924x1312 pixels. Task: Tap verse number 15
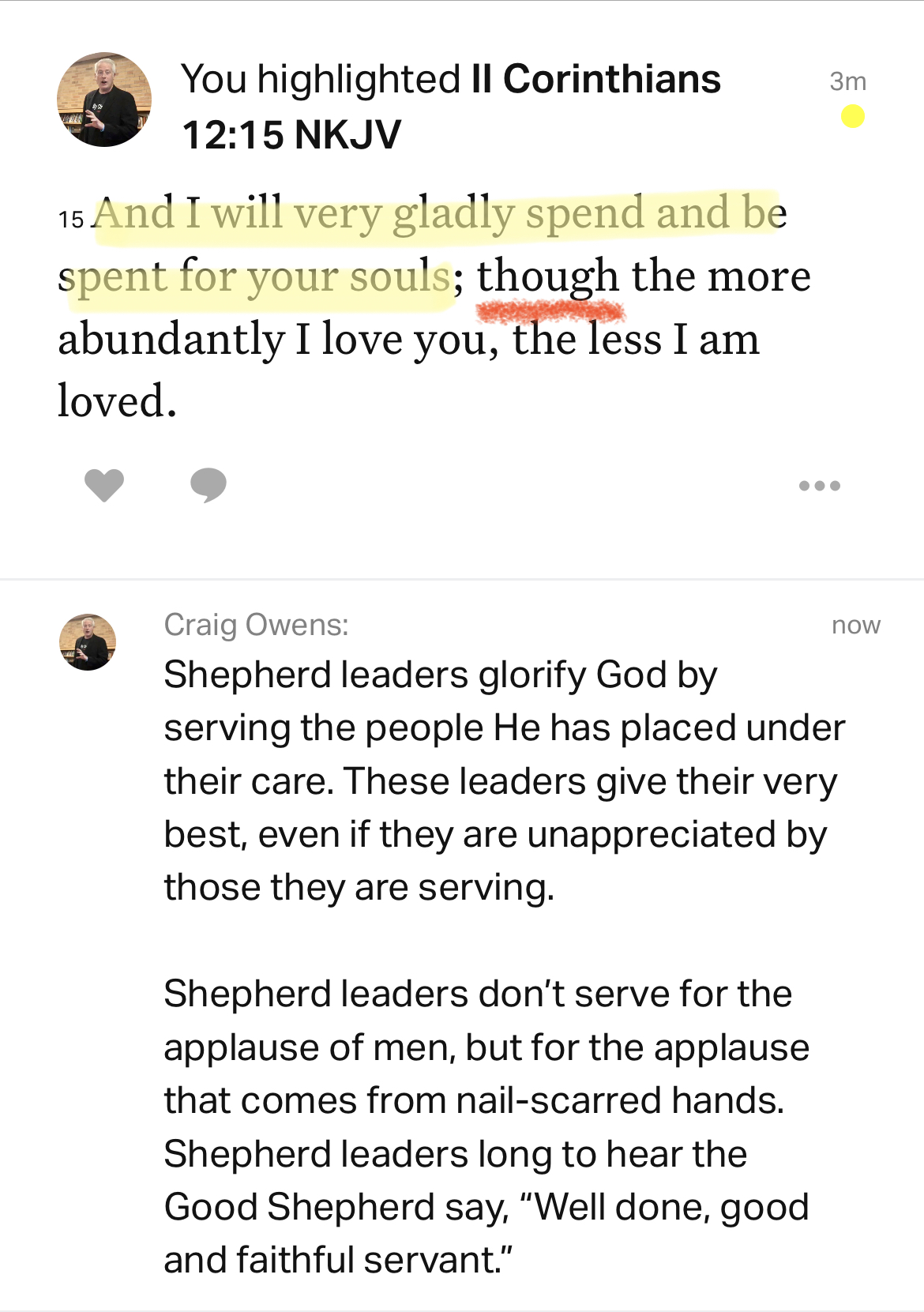pos(71,220)
